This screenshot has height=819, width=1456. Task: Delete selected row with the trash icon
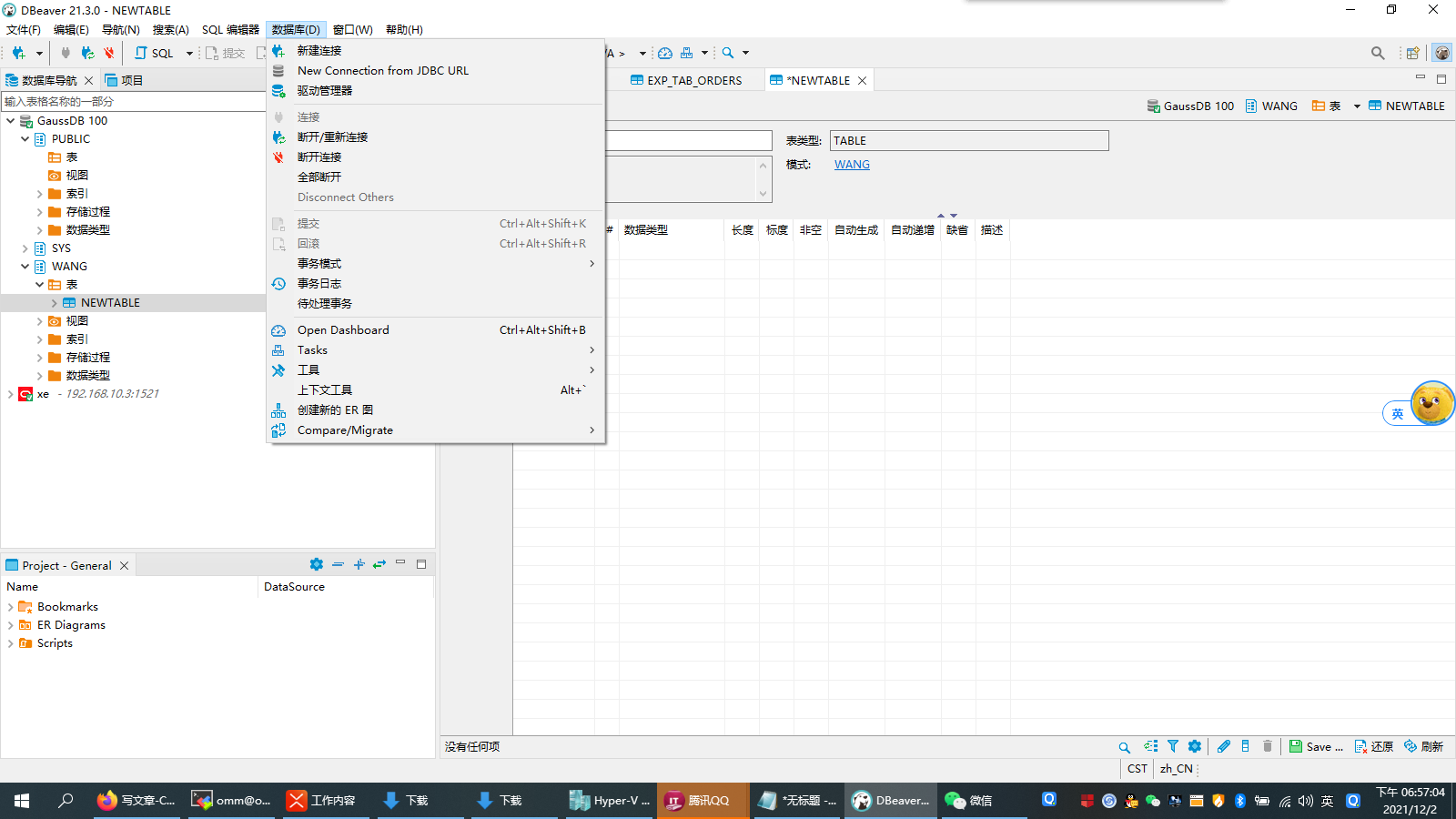[x=1268, y=746]
